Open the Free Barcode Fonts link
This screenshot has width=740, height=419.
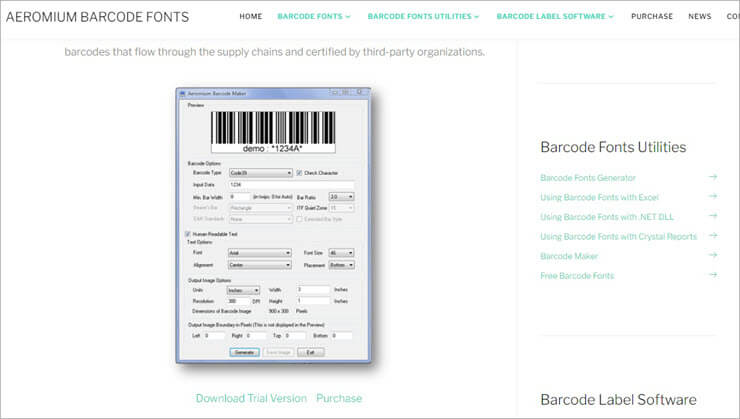[577, 276]
